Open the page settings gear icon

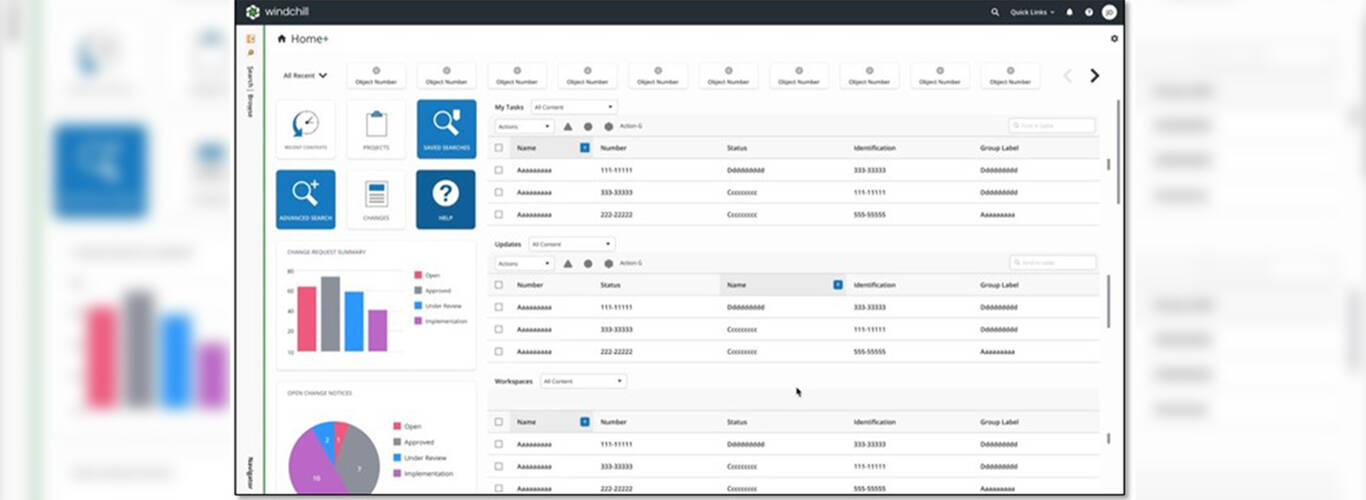[x=1114, y=39]
